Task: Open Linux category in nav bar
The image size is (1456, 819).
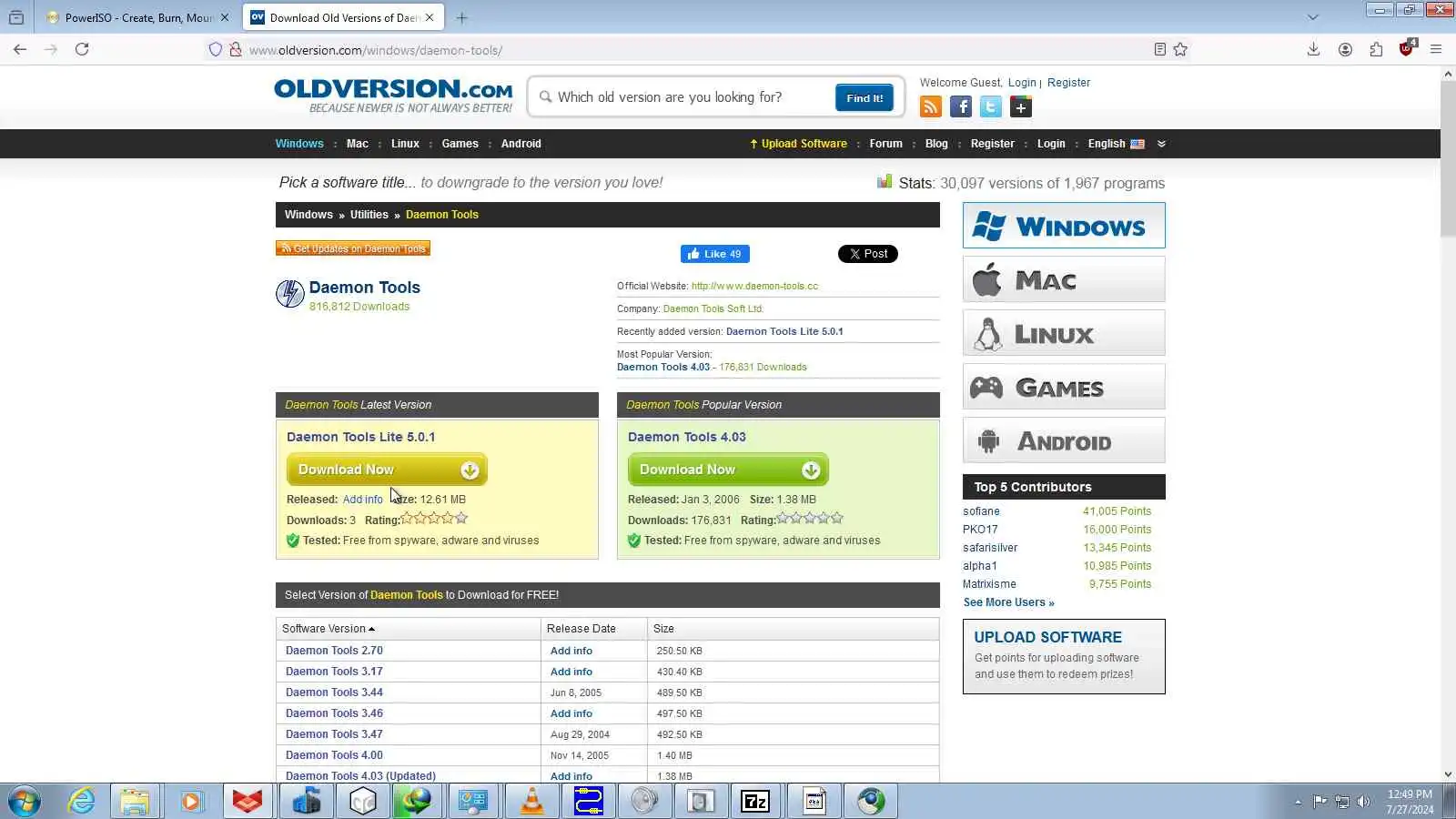Action: [x=405, y=144]
